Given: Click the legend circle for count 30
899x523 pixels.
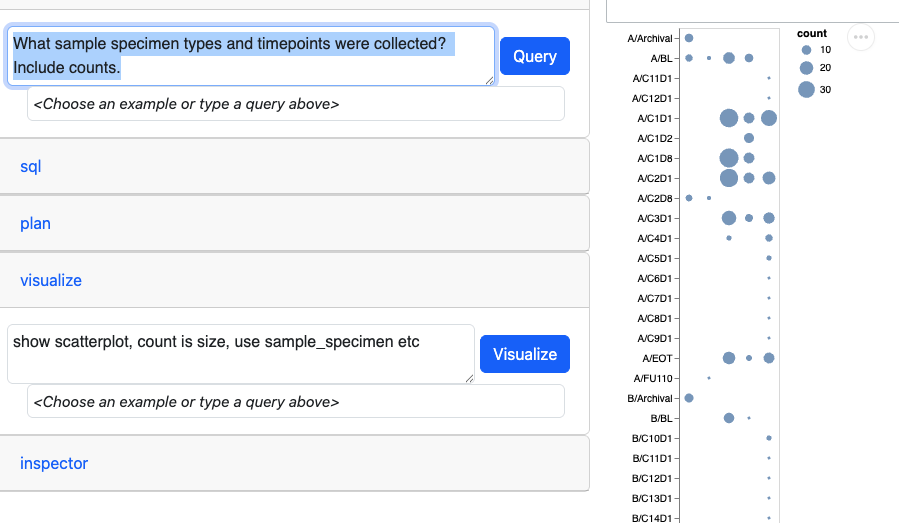Looking at the screenshot, I should [806, 89].
